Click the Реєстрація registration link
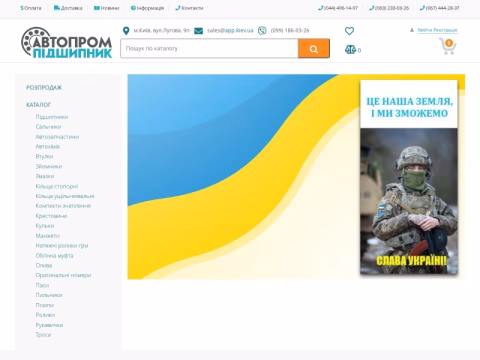480x360 pixels. [445, 30]
